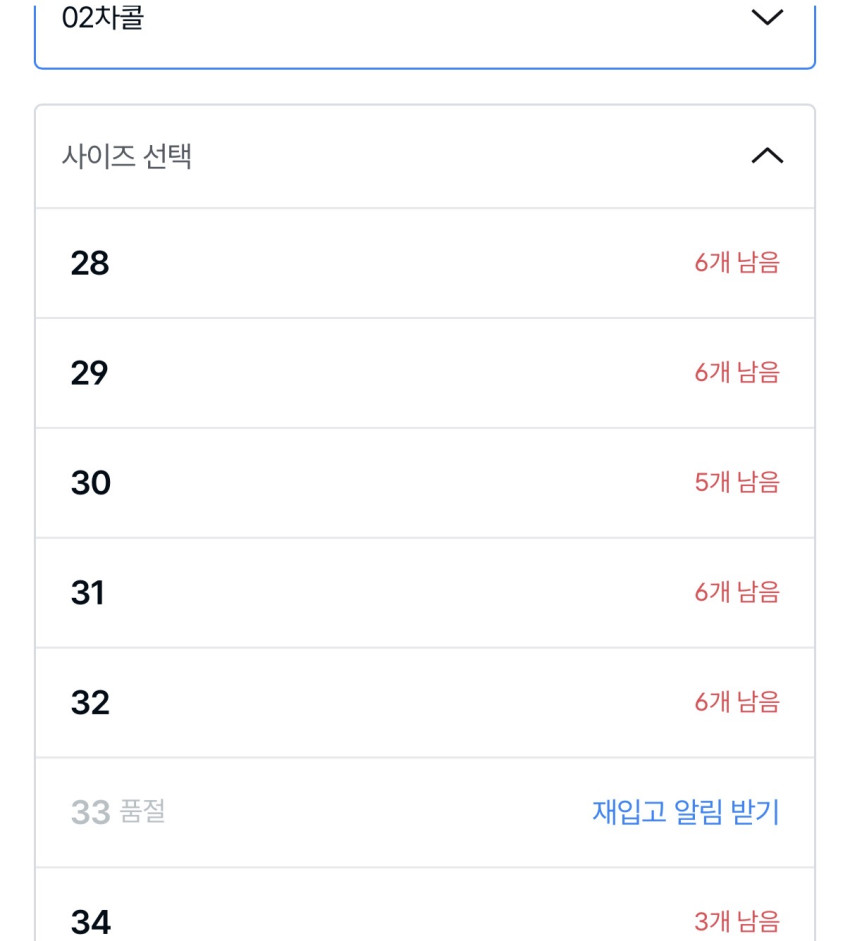Click 6개 남음 stock label beside size 29
Screen dimensions: 850x941
(737, 373)
